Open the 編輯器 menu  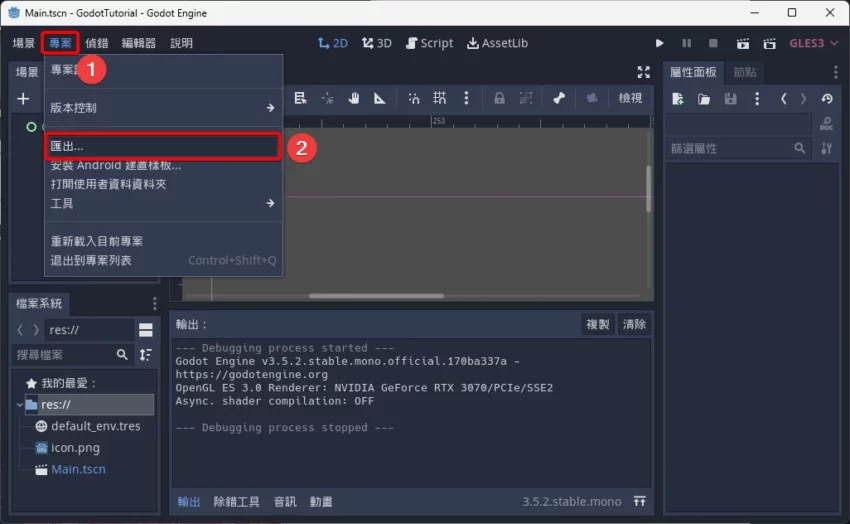pyautogui.click(x=139, y=43)
